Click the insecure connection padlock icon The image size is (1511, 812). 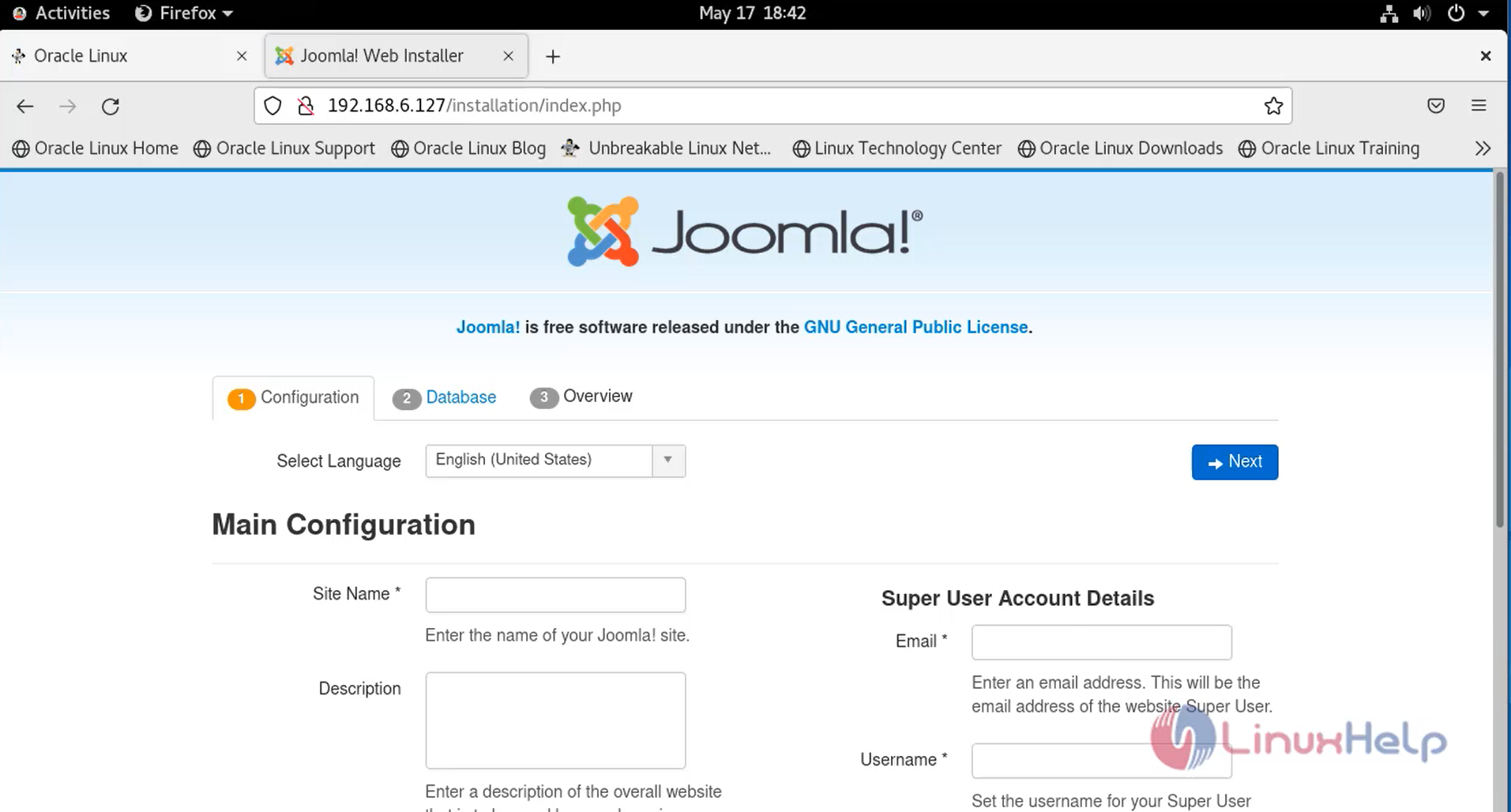[x=306, y=106]
